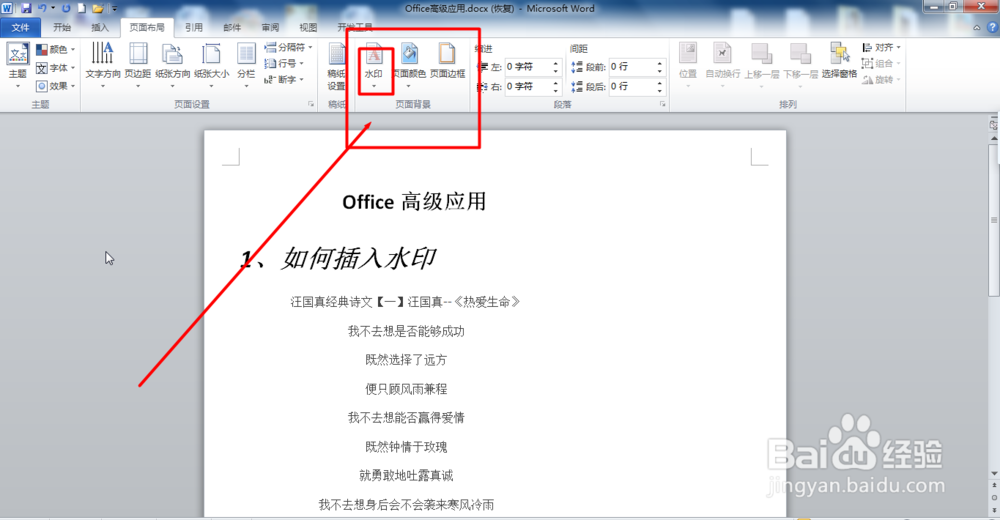Save the document from the quick access toolbar
The height and width of the screenshot is (520, 1000).
click(26, 8)
